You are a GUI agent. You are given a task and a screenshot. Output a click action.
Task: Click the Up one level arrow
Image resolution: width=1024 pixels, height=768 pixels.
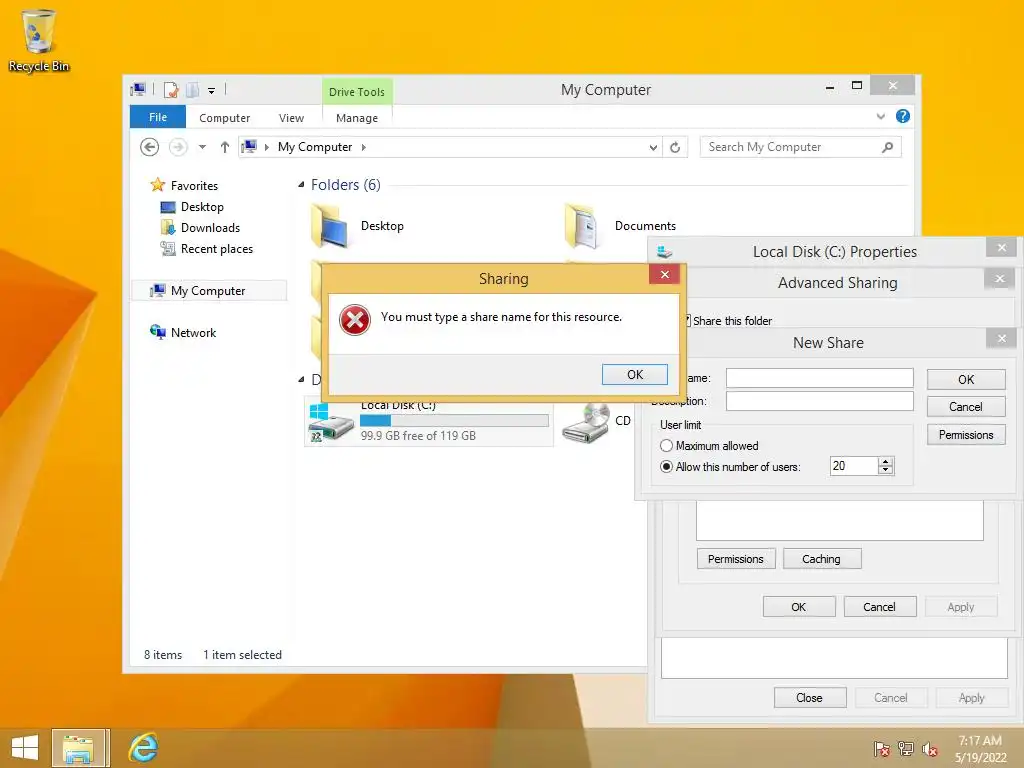point(225,147)
